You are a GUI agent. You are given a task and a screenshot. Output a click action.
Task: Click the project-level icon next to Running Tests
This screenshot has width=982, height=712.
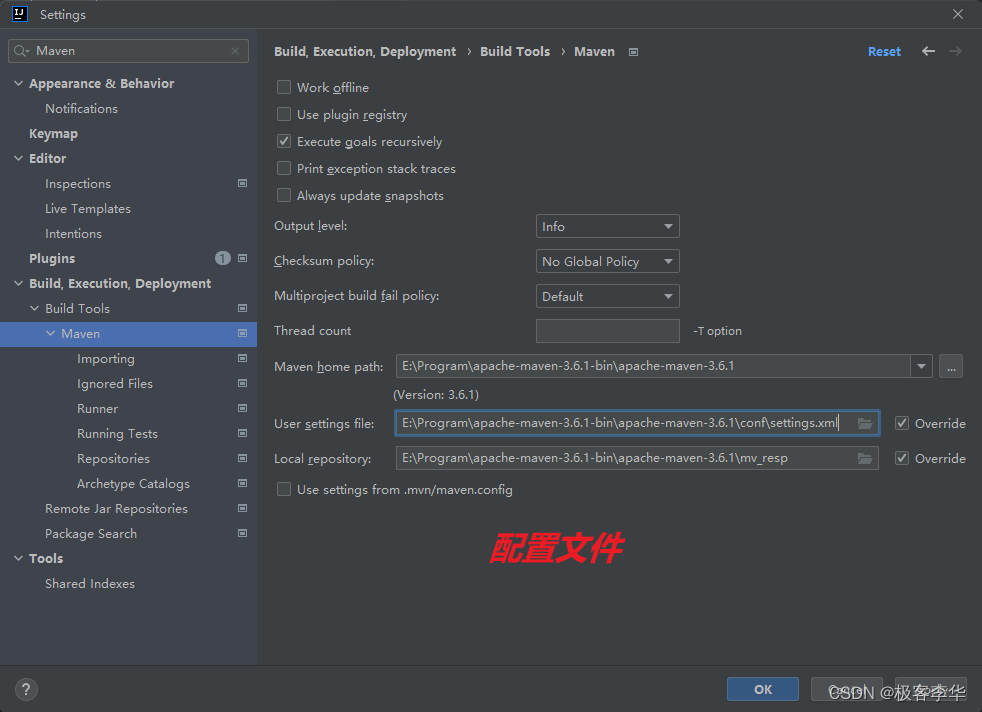tap(242, 433)
